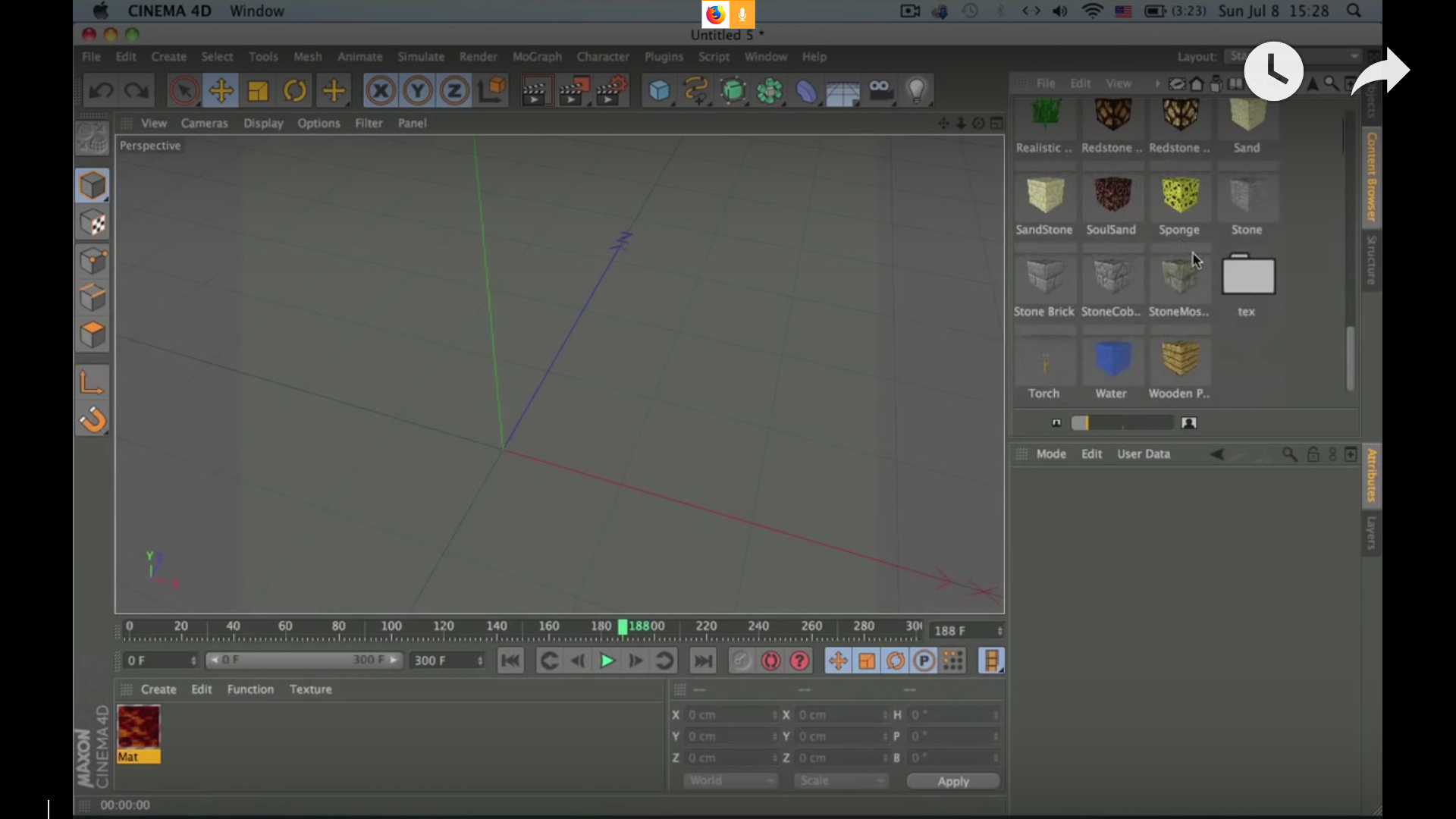Open the World coordinate dropdown

[x=730, y=780]
